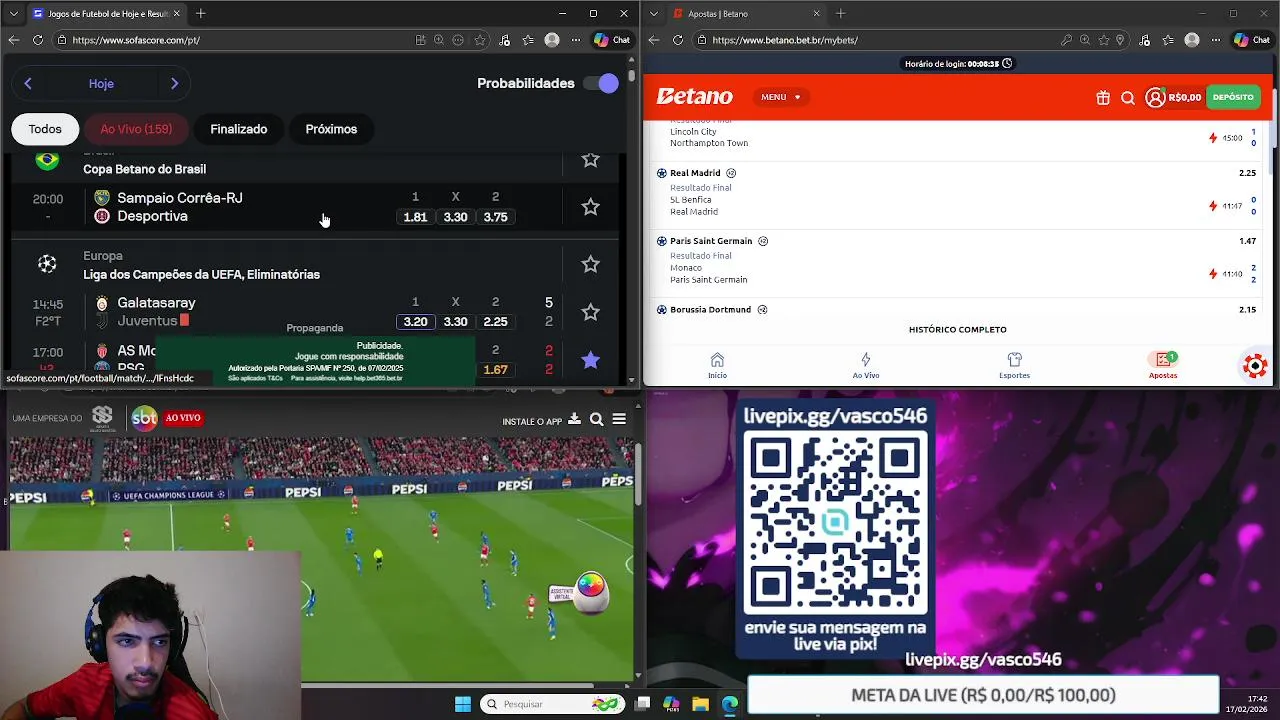The width and height of the screenshot is (1280, 720).
Task: Open tab list dropdown in Sofascore window
Action: (13, 13)
